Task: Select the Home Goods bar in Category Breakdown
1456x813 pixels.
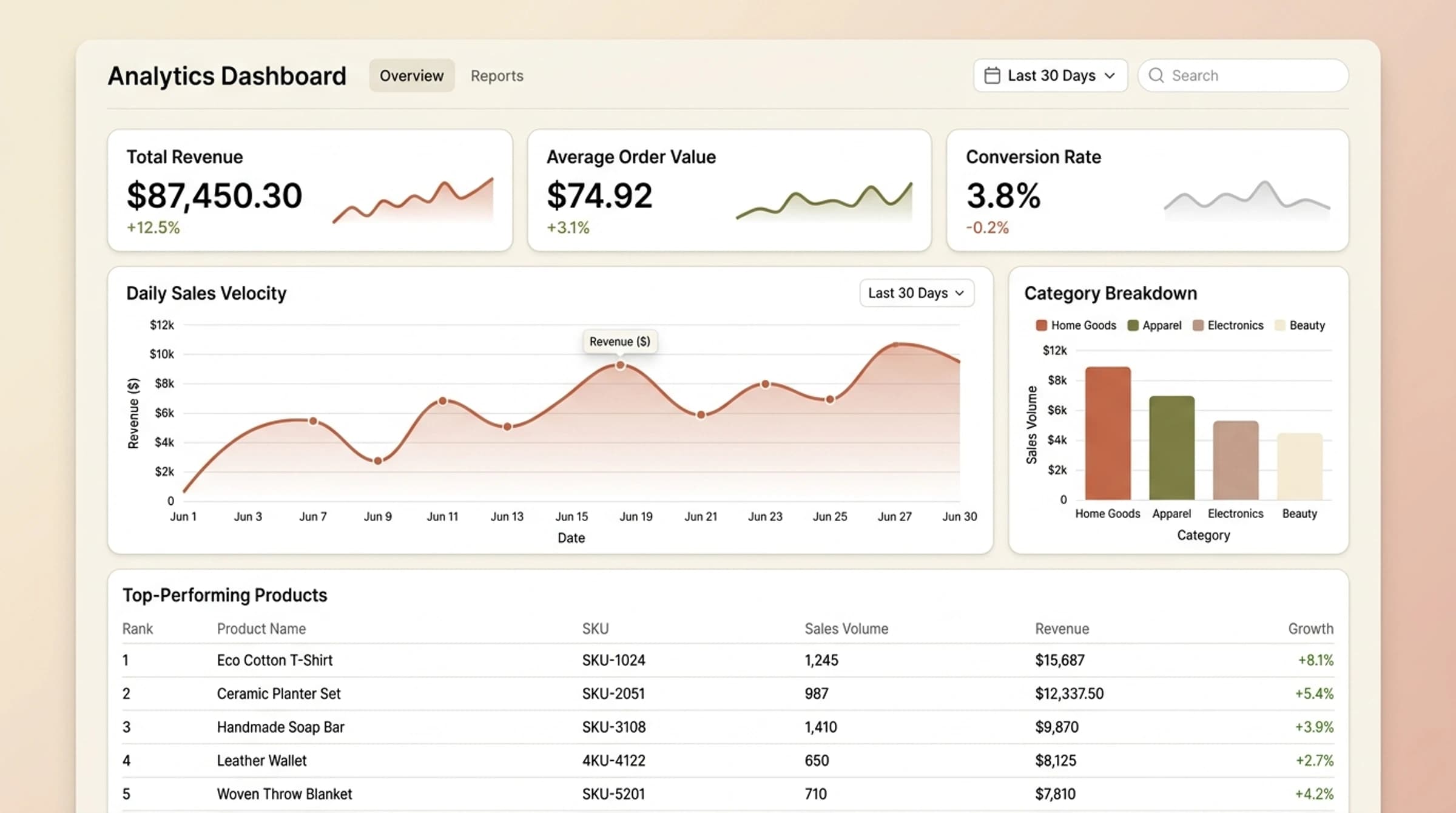Action: (x=1108, y=433)
